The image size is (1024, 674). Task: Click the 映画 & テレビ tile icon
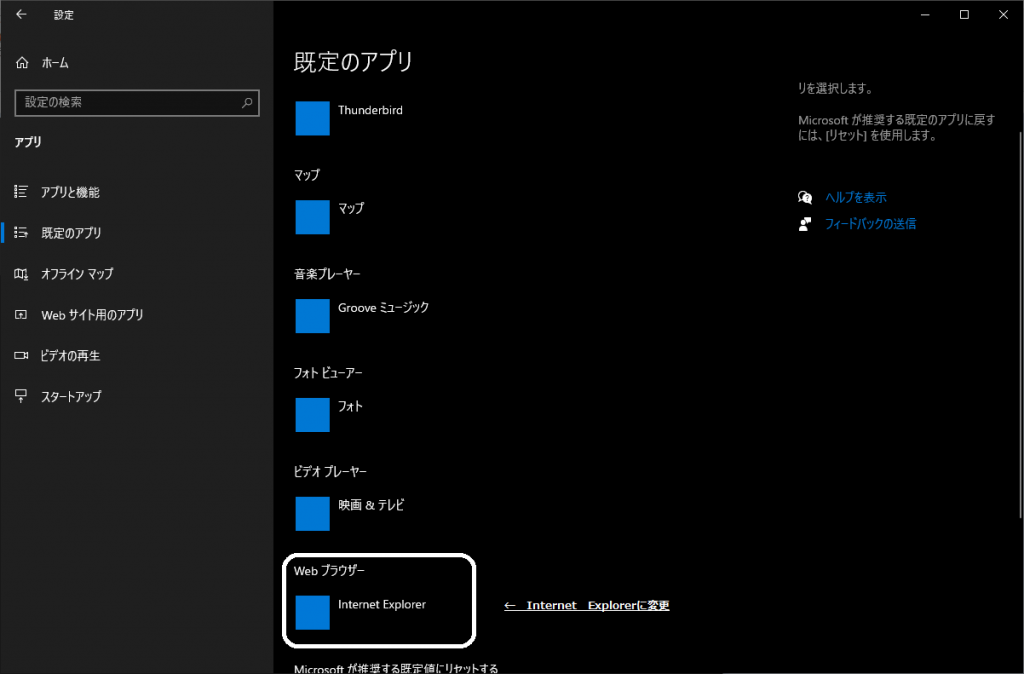tap(312, 513)
